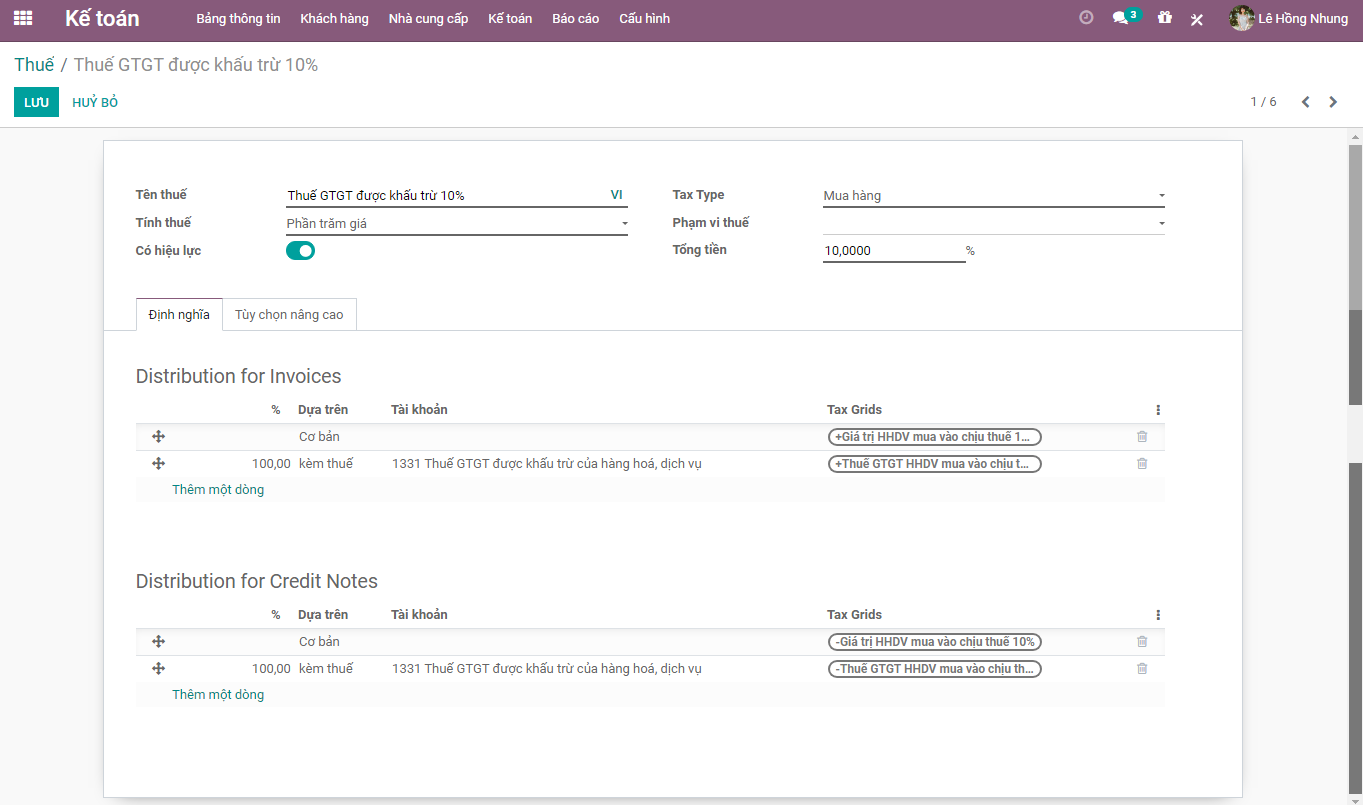The height and width of the screenshot is (805, 1363).
Task: Open the apps grid menu icon
Action: click(x=23, y=18)
